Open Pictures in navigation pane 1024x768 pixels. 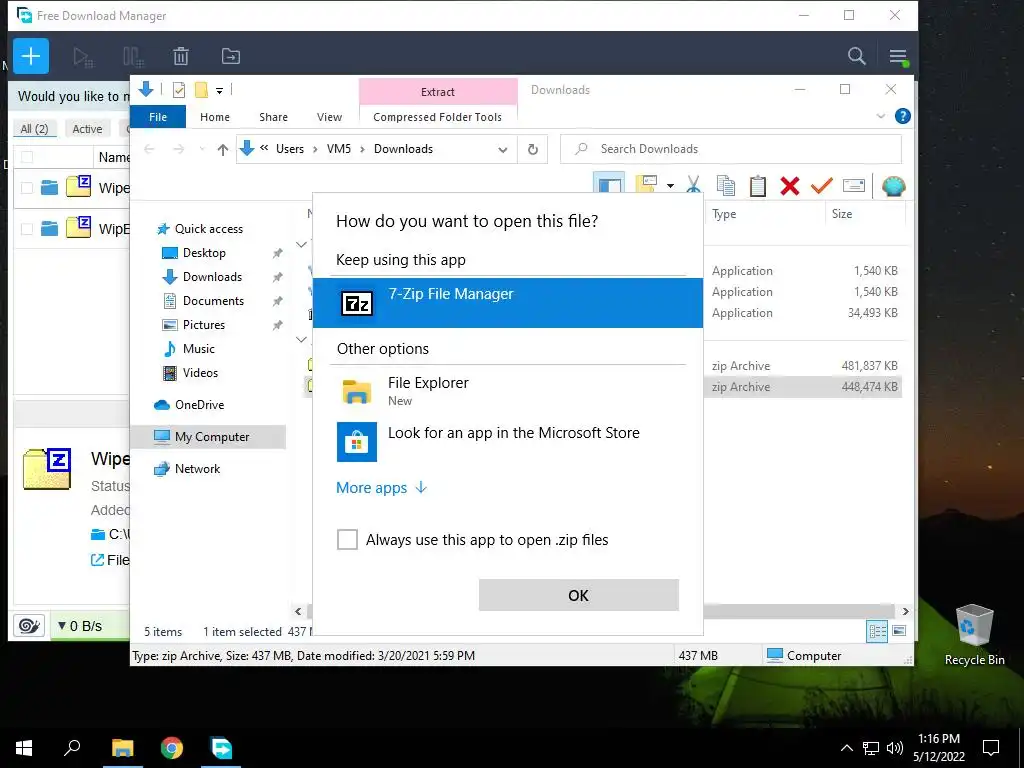coord(203,325)
